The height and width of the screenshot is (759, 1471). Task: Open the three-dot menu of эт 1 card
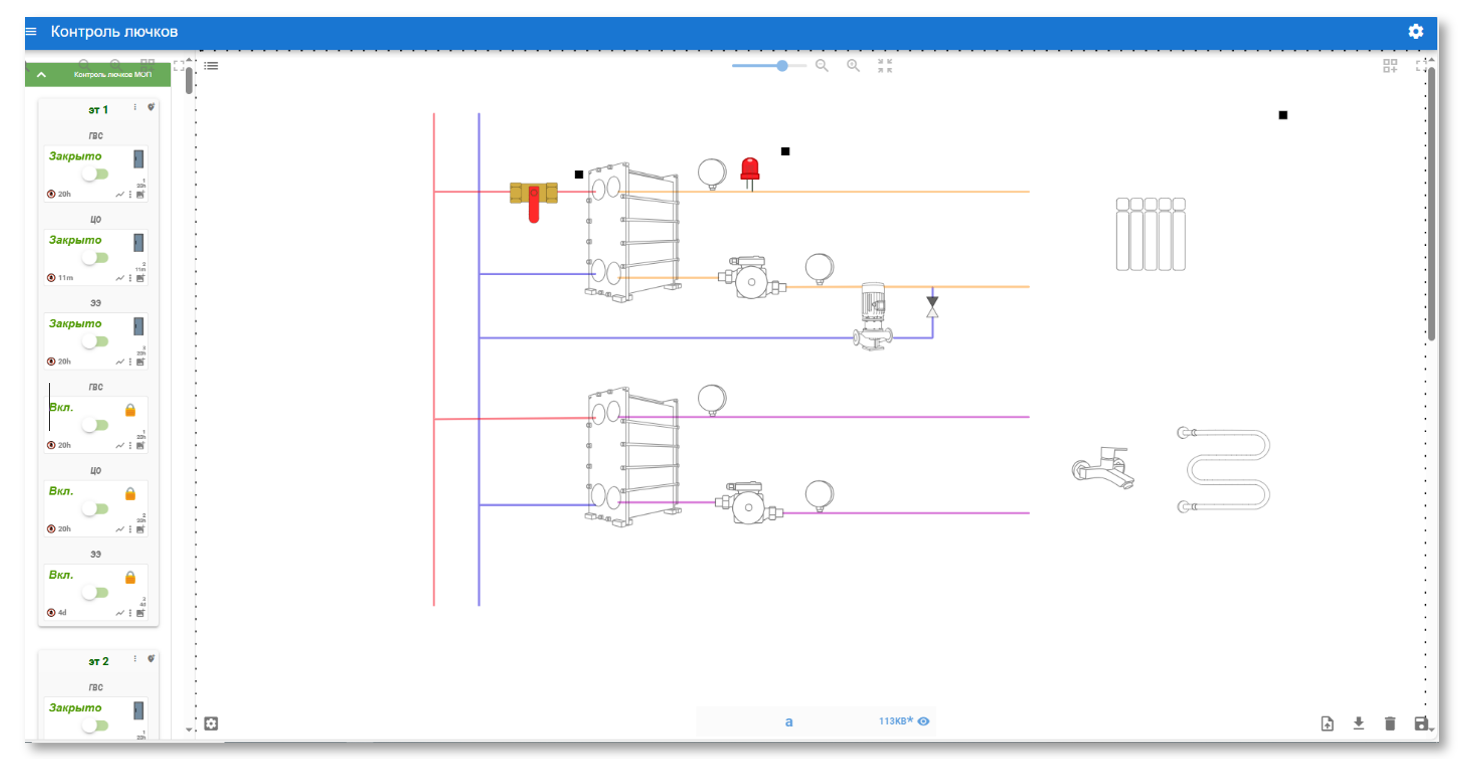[x=135, y=107]
